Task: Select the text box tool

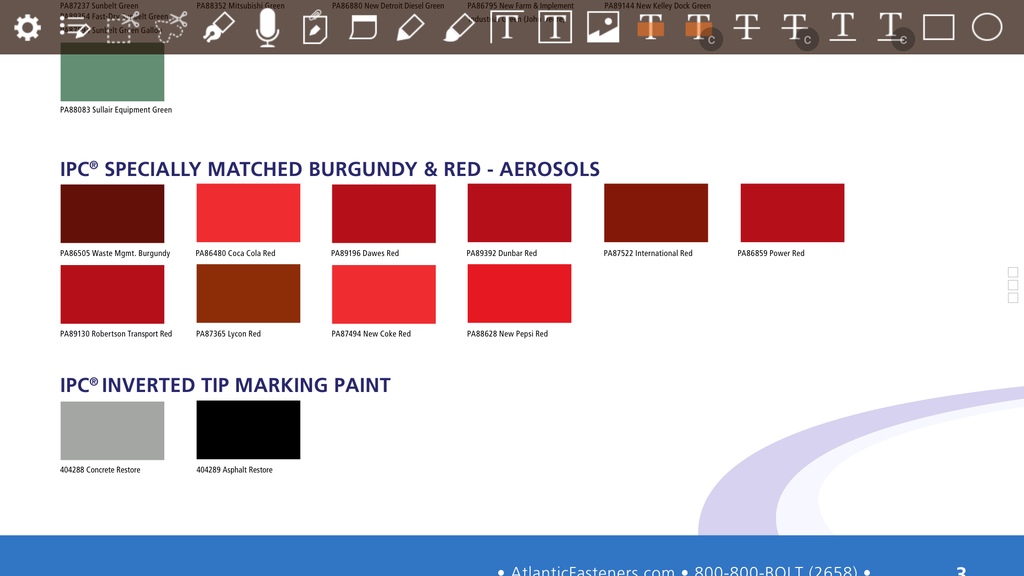Action: coord(555,27)
